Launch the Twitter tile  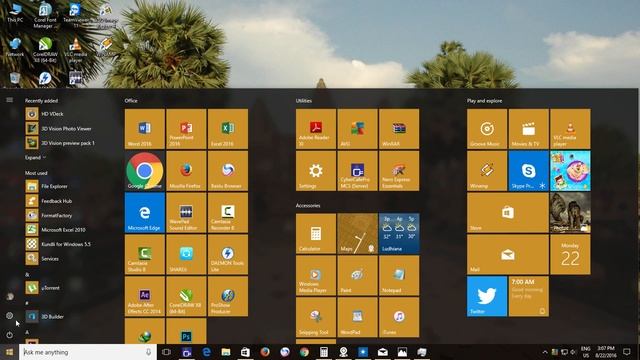487,296
